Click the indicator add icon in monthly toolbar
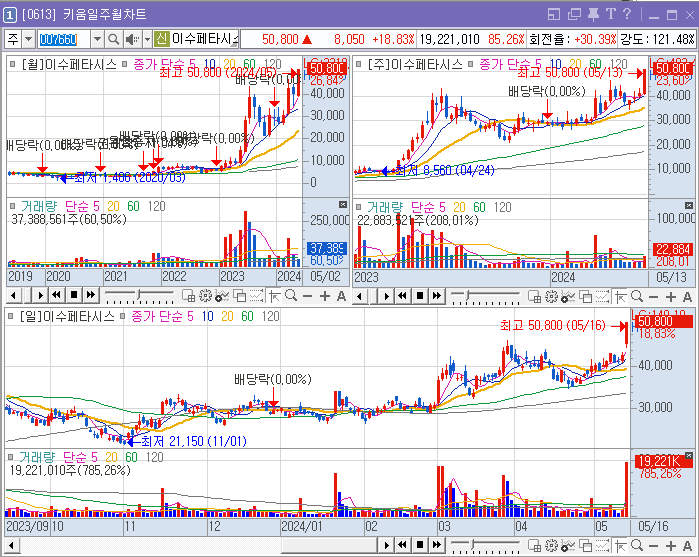699x557 pixels. click(x=222, y=296)
